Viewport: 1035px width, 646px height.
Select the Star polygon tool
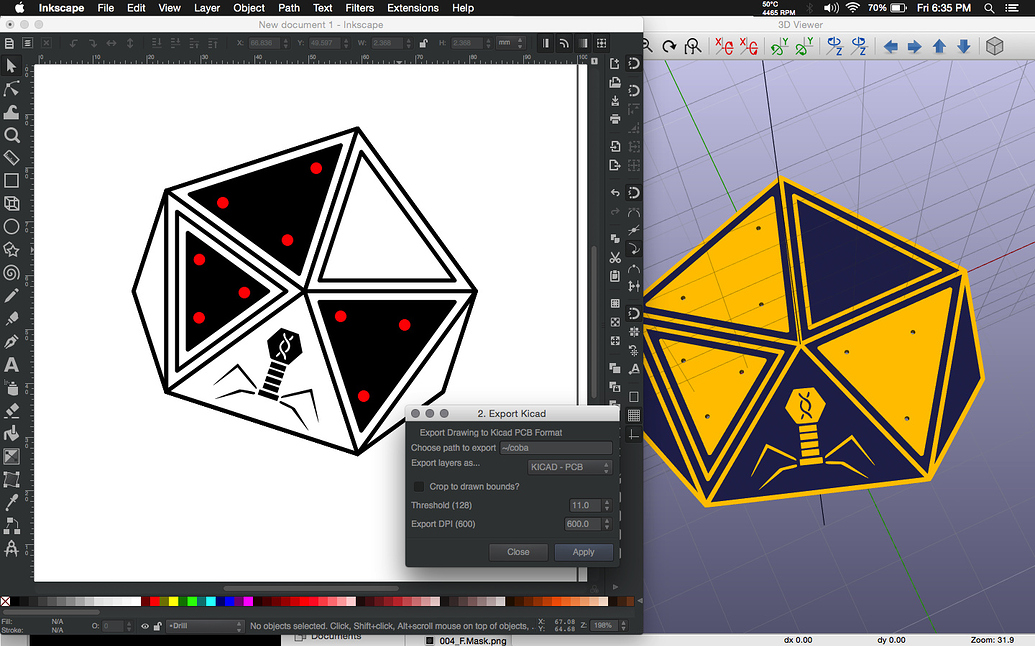[11, 249]
